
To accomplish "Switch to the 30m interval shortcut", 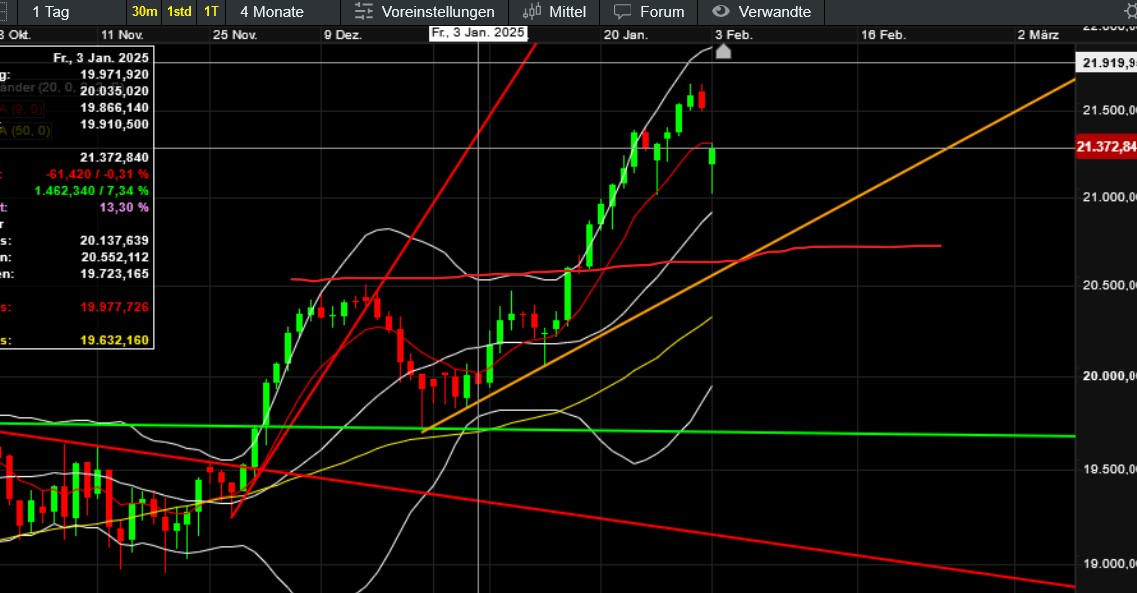I will pyautogui.click(x=144, y=12).
